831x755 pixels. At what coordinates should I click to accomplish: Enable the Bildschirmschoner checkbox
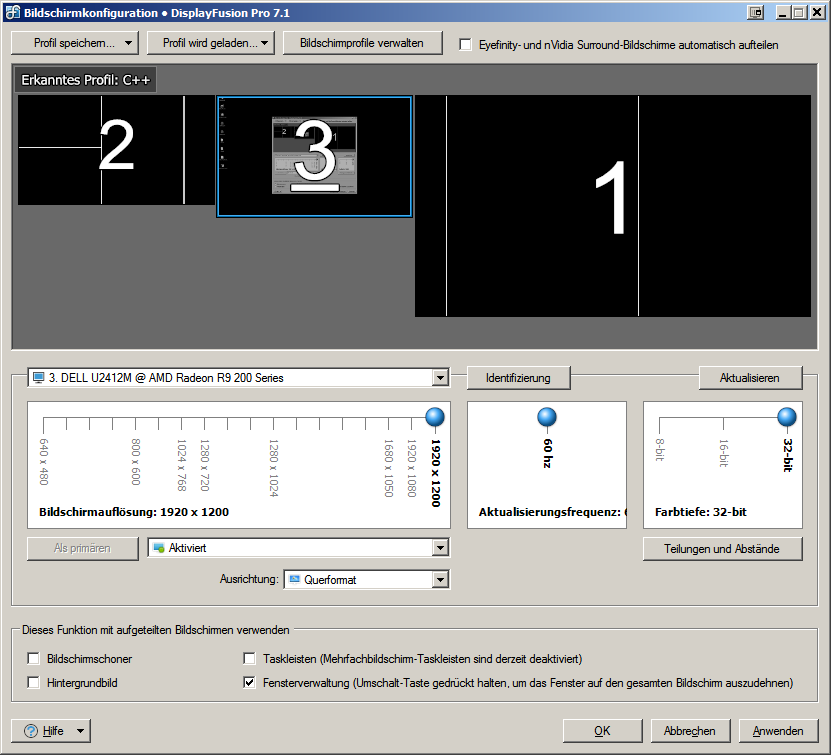34,659
